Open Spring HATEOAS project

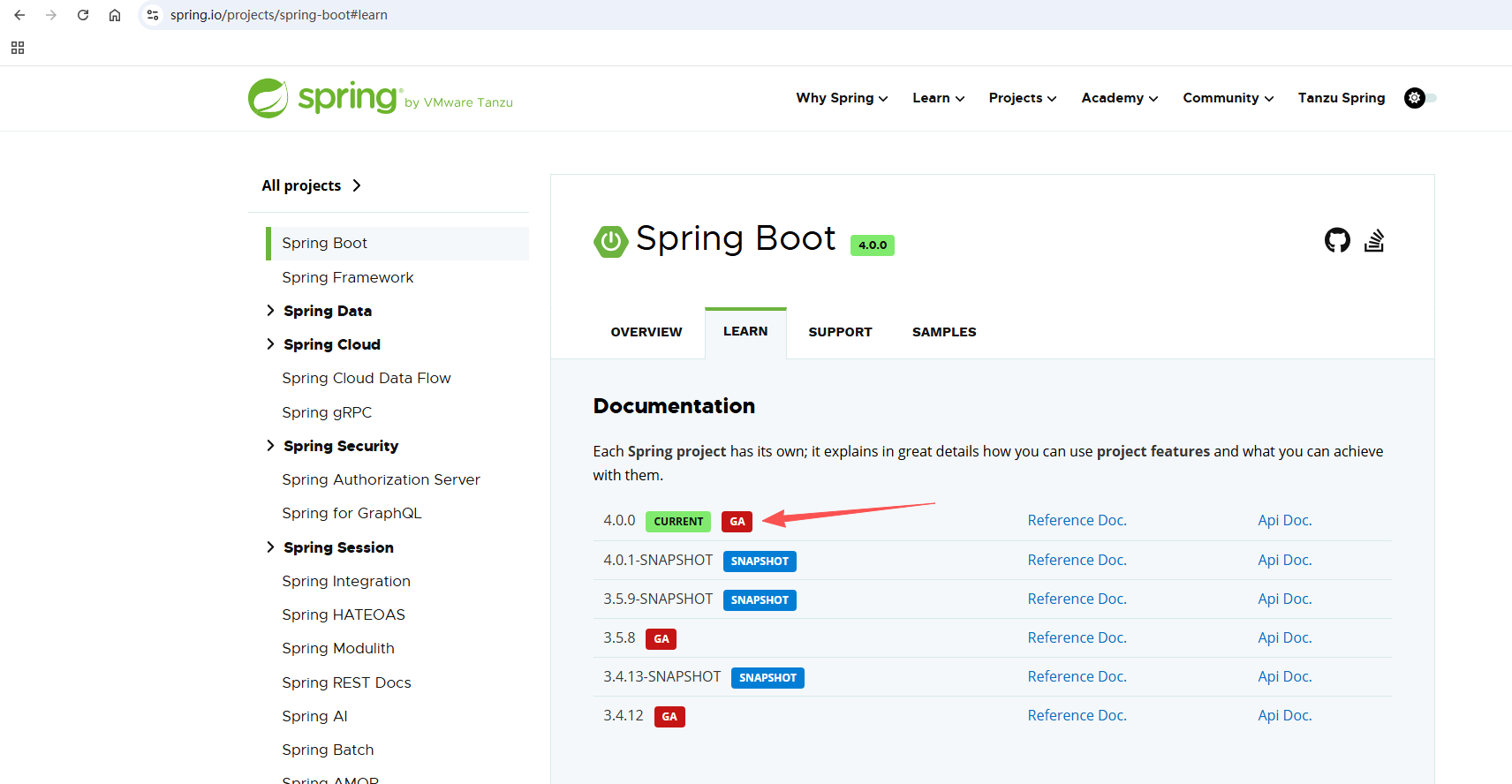[344, 614]
